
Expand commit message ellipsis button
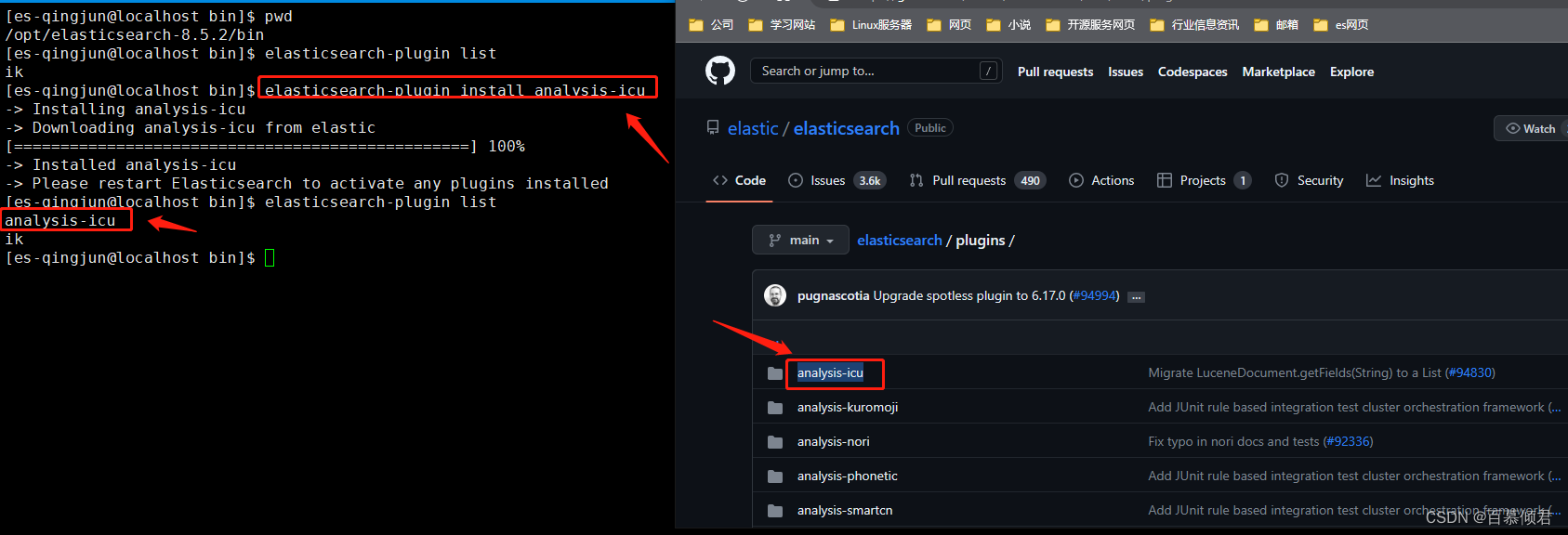(1136, 297)
